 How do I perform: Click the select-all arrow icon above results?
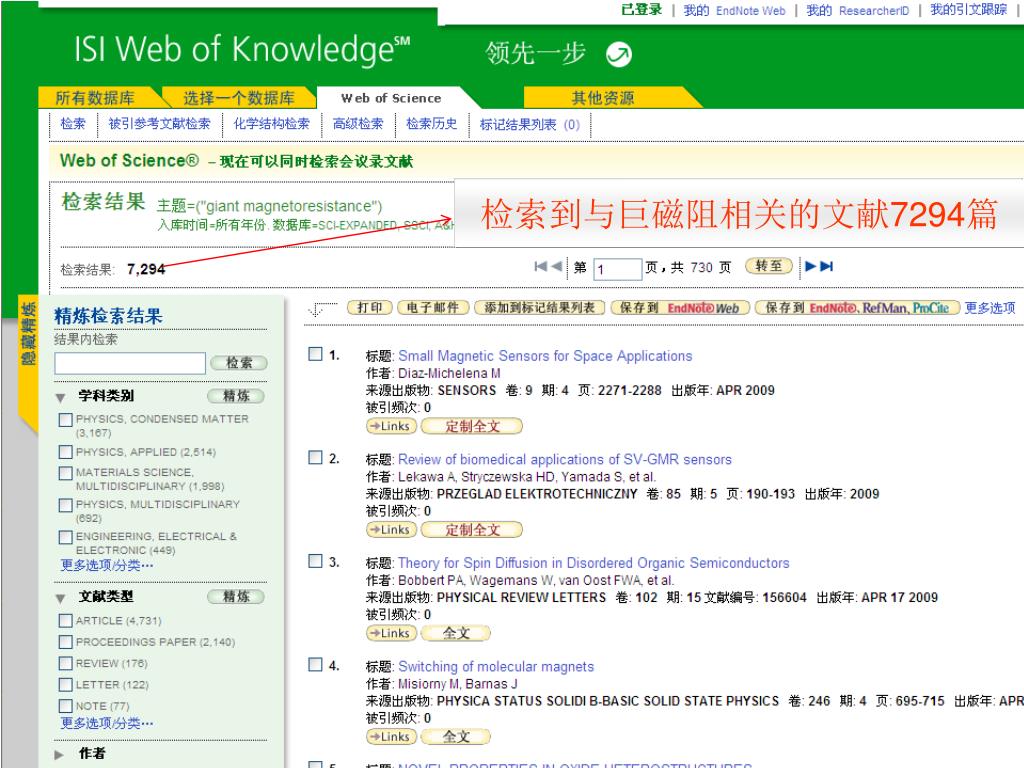tap(321, 309)
